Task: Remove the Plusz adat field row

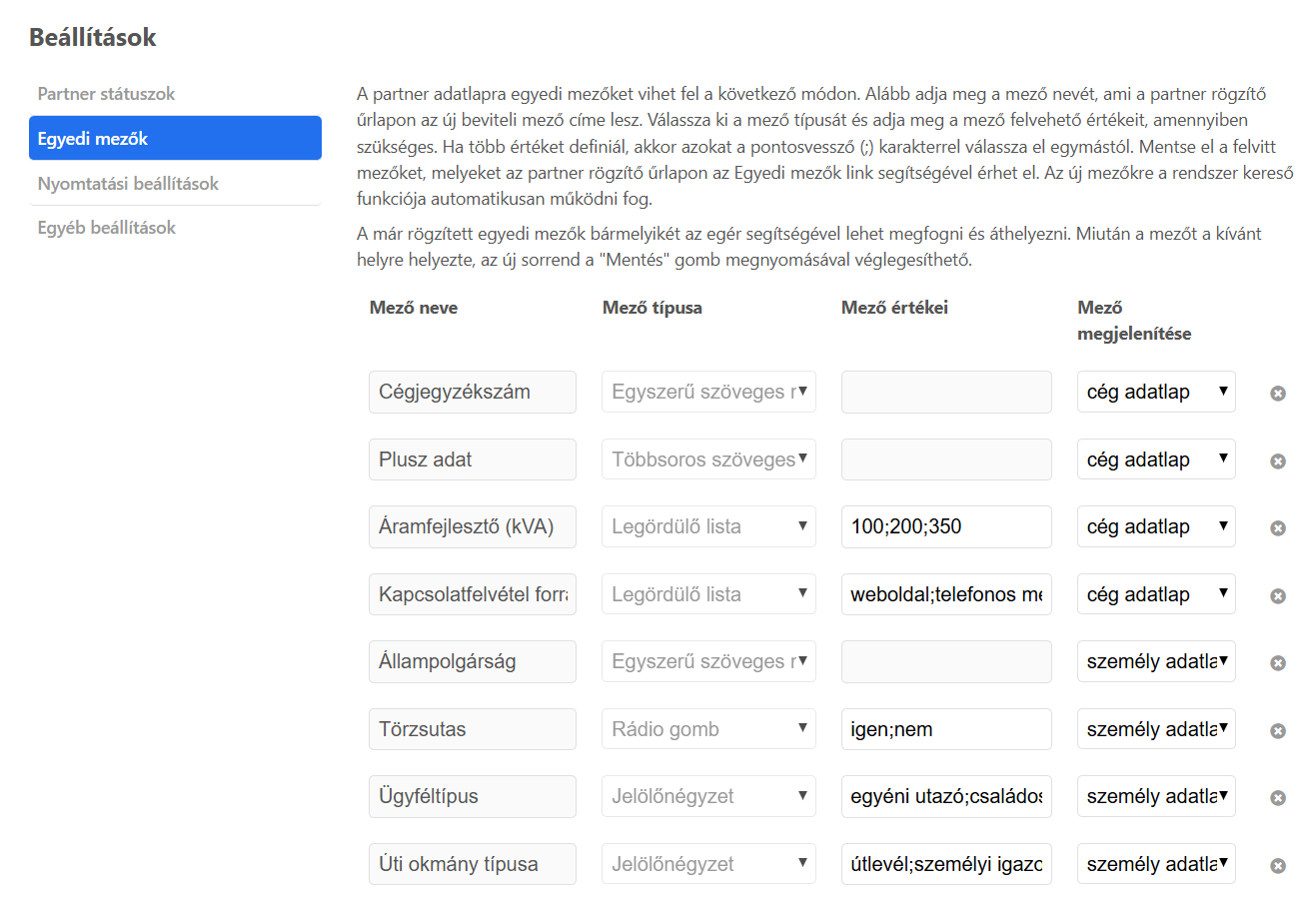Action: click(1277, 461)
